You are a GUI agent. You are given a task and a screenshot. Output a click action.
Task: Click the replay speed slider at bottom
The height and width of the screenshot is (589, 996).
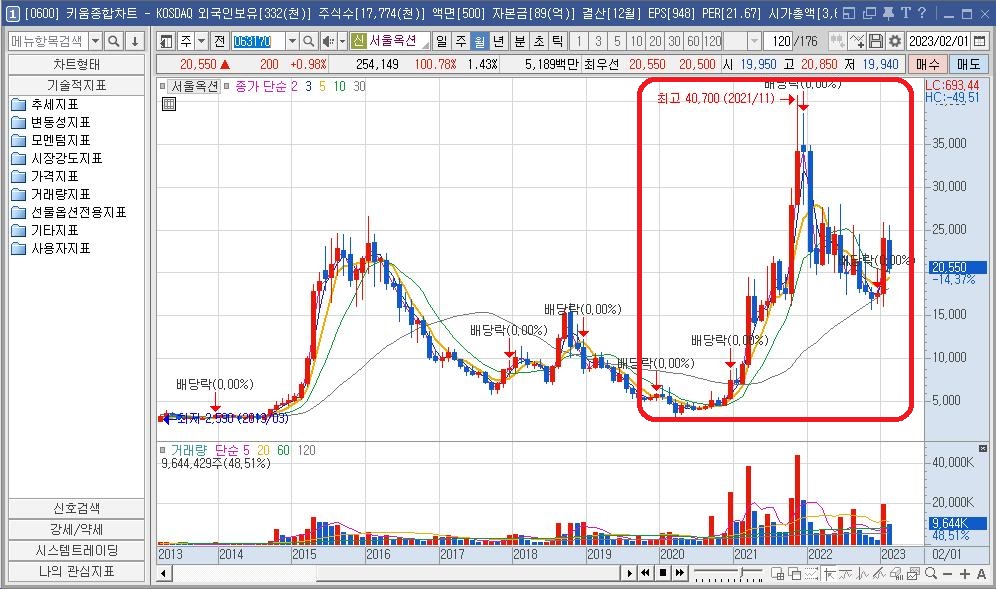[729, 574]
